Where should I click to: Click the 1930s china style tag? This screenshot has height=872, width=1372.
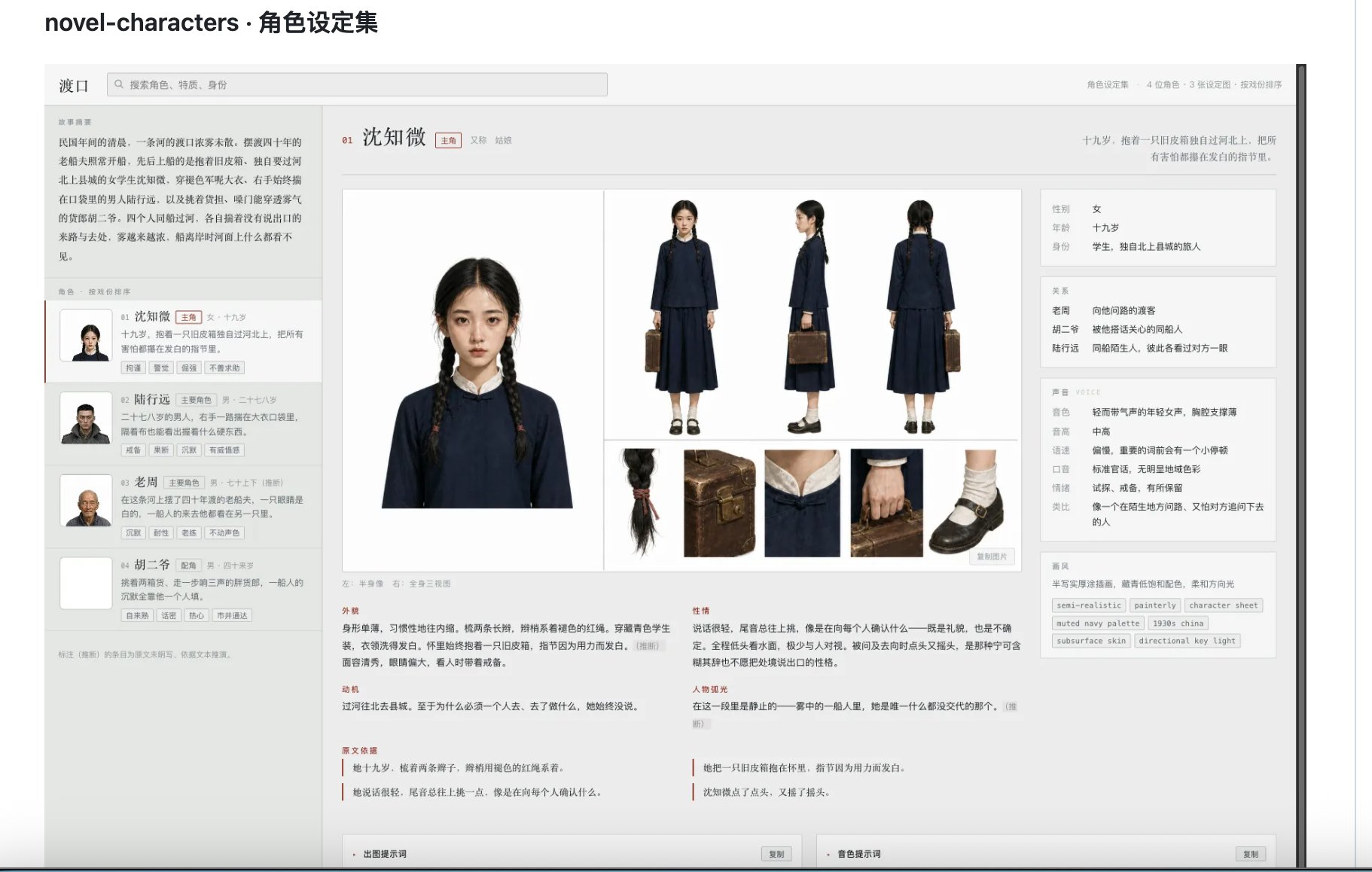(1178, 624)
